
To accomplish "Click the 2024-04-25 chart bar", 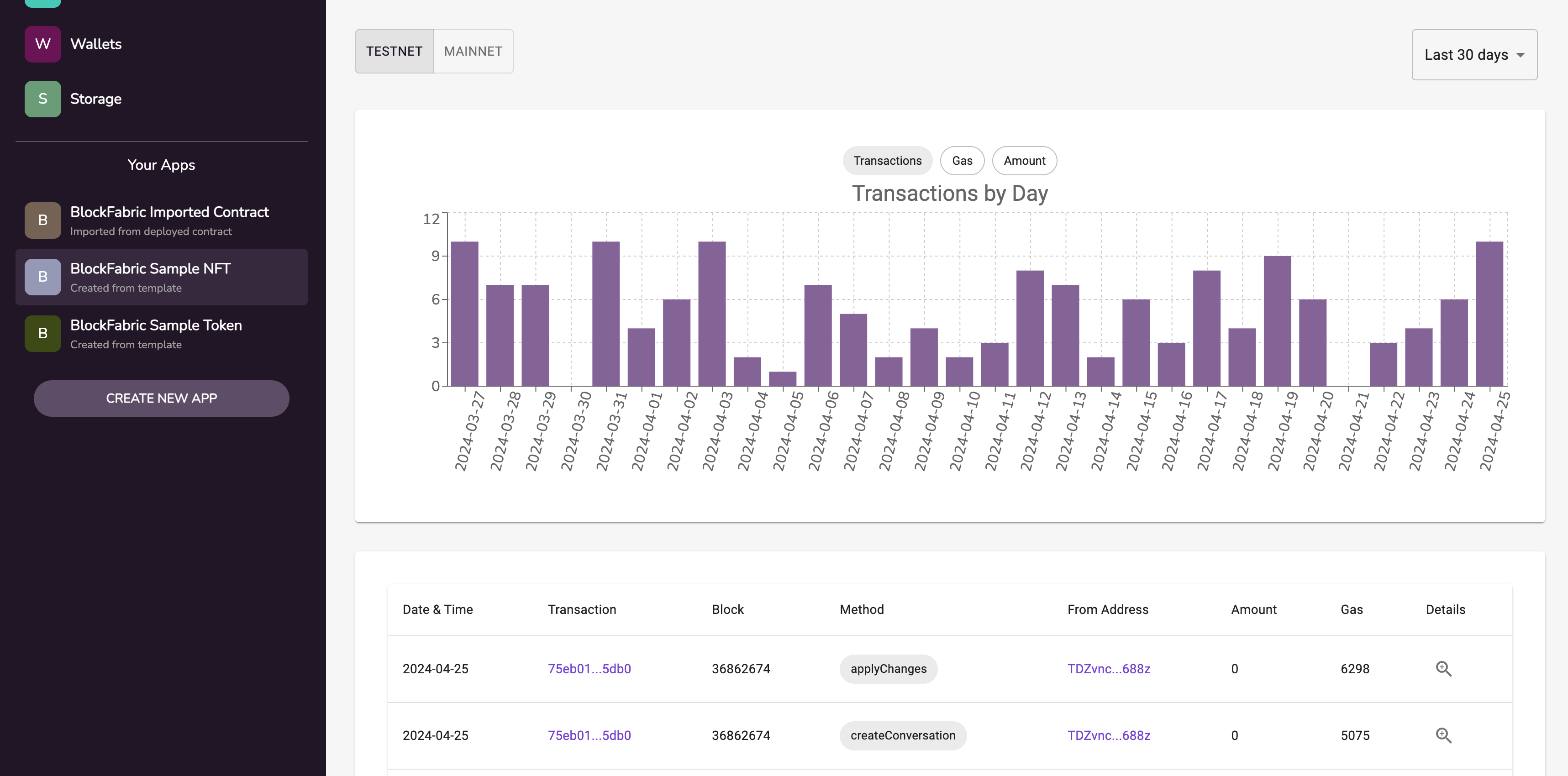I will 1489,314.
